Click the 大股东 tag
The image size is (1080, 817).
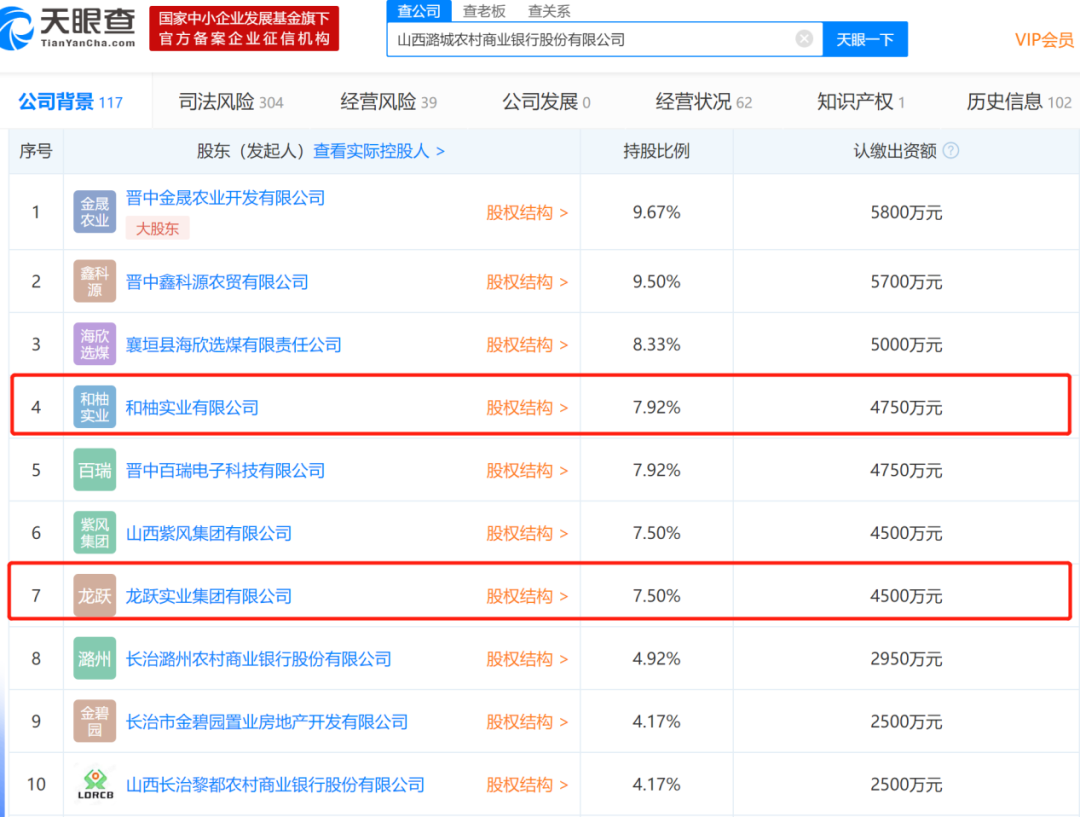(157, 228)
